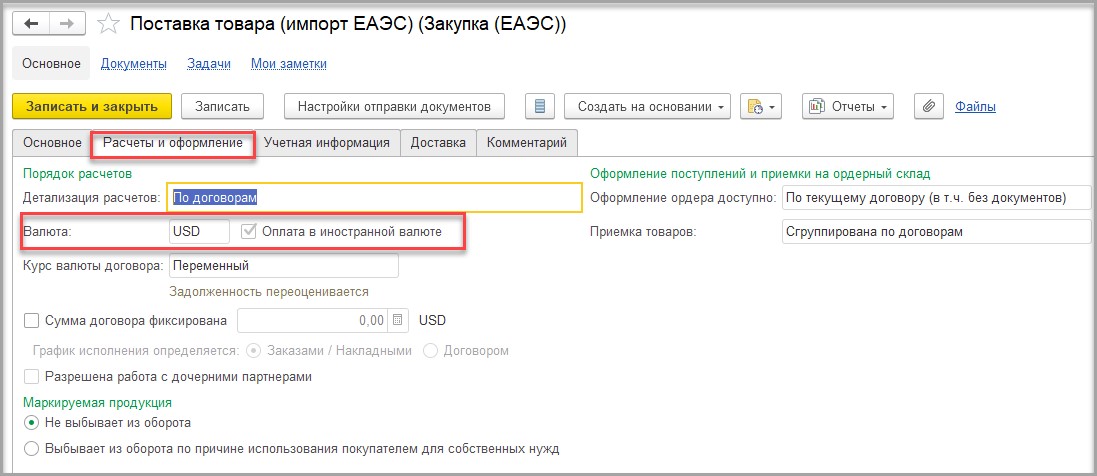Screen dimensions: 1097x476
Task: Click the Оформление ордера доступно field
Action: point(937,197)
